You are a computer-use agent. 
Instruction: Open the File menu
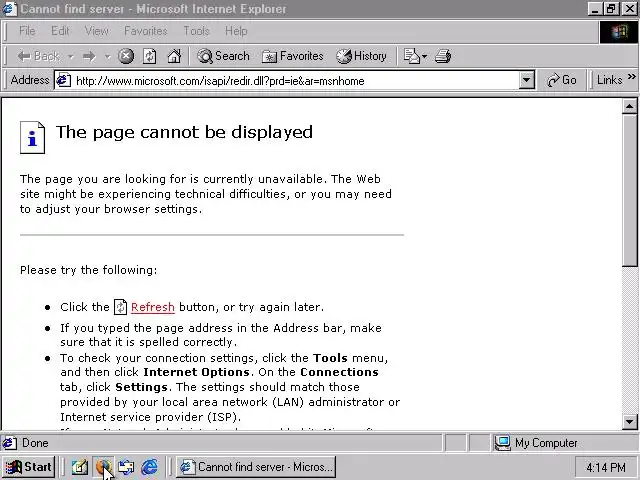[x=27, y=31]
